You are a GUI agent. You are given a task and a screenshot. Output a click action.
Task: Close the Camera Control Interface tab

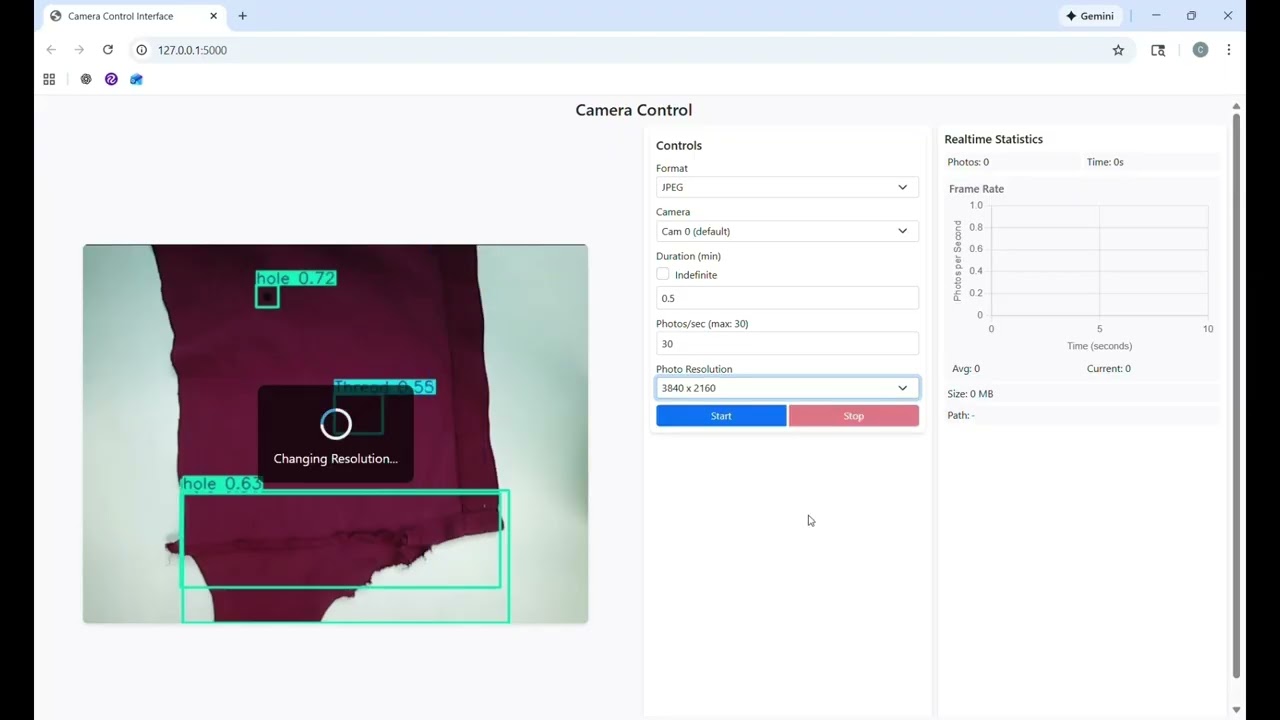213,16
